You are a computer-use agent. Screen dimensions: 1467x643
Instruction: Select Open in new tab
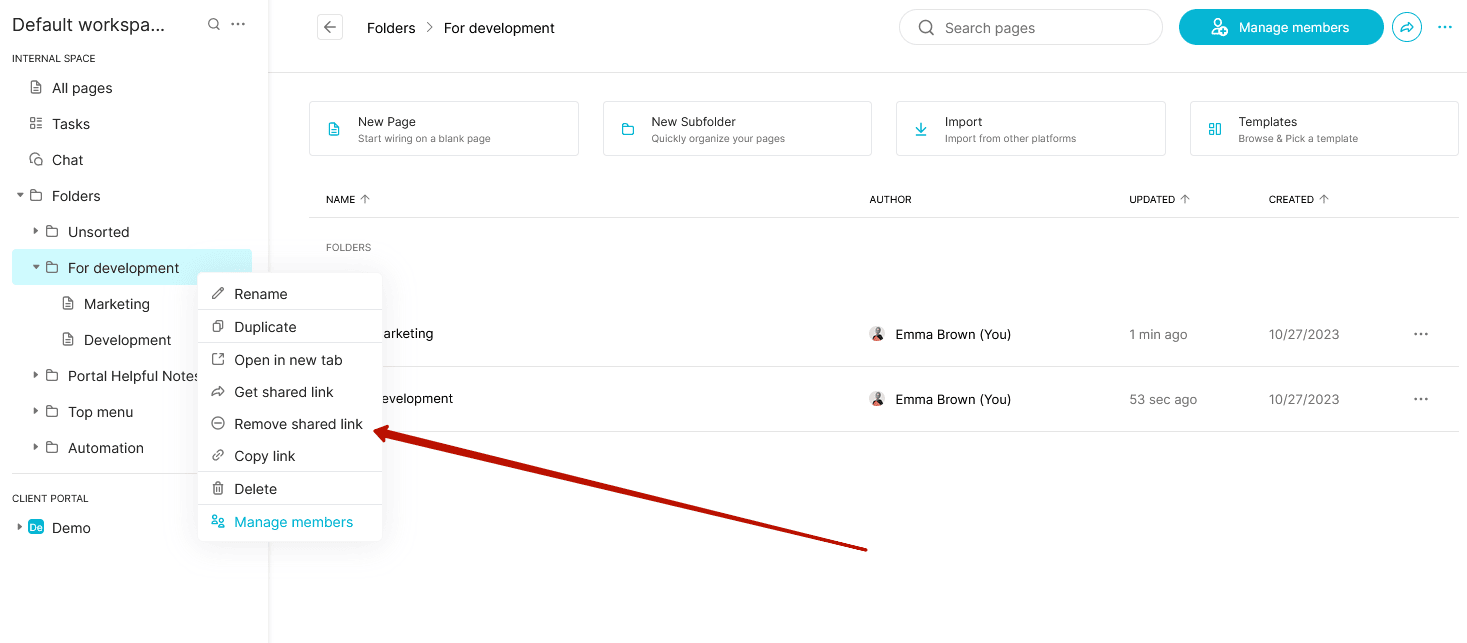[290, 360]
